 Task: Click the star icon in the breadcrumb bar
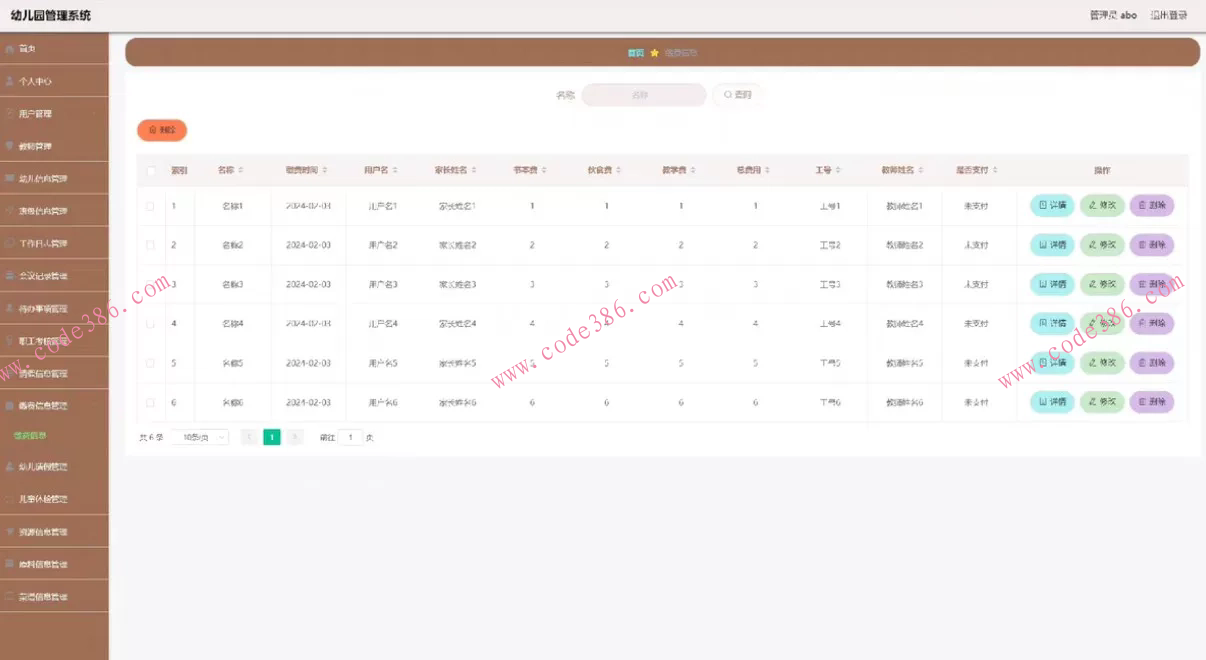tap(654, 53)
